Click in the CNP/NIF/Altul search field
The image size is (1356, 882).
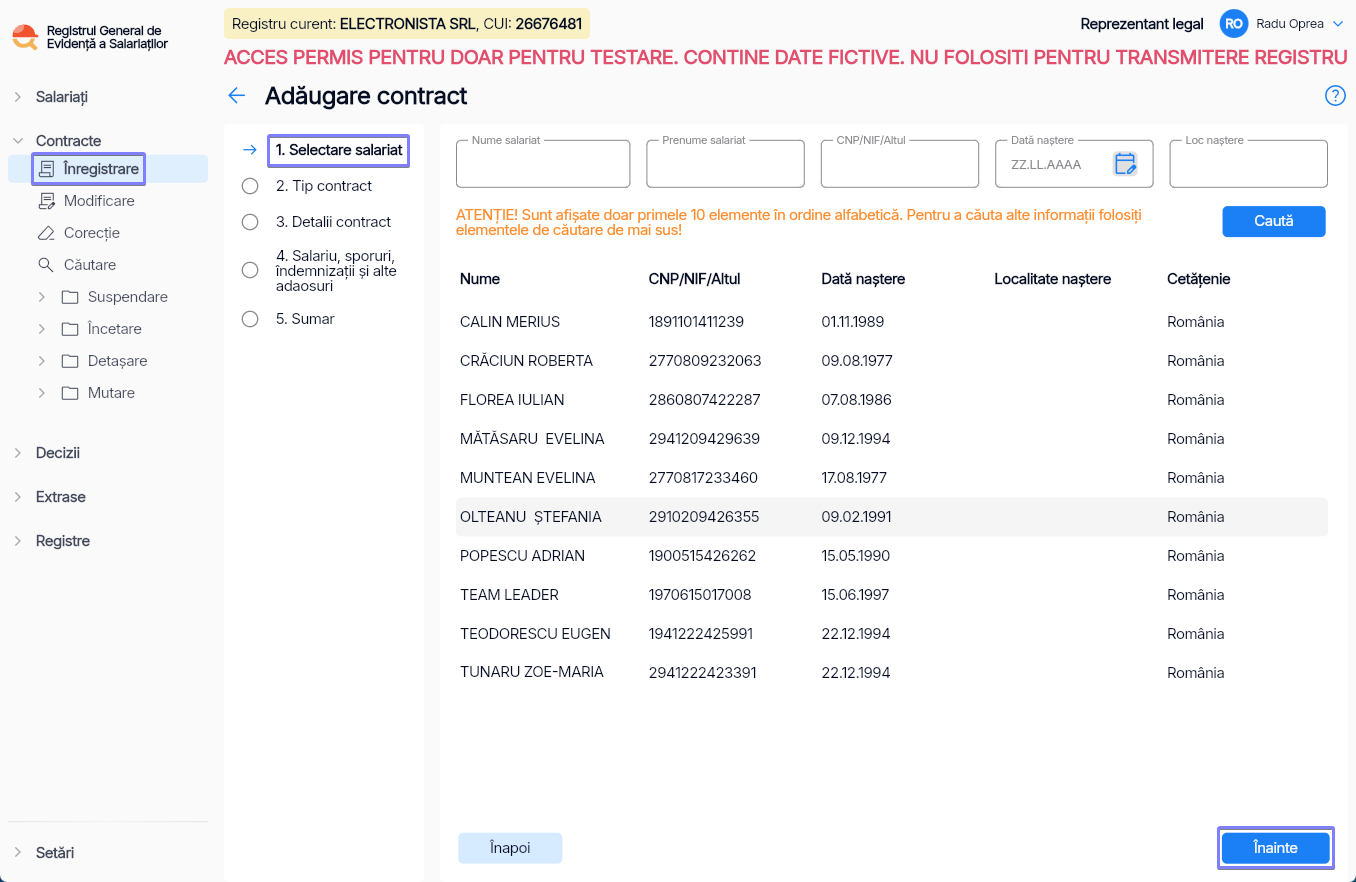pos(900,164)
